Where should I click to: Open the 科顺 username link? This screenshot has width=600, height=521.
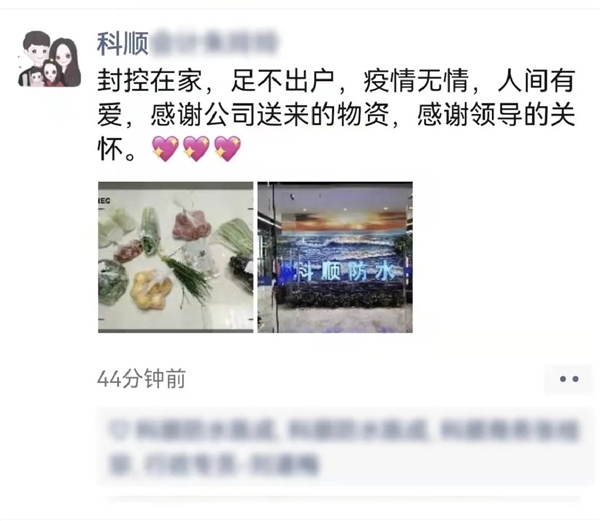(x=123, y=44)
